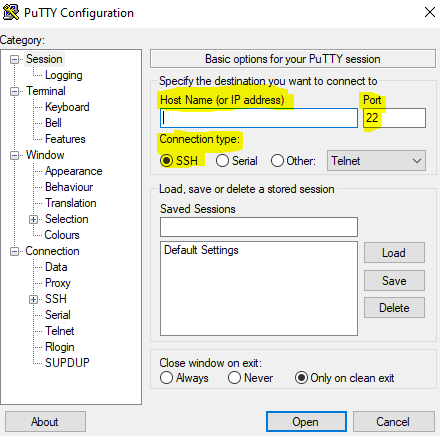Viewport: 440px width, 436px height.
Task: Open the Colours settings category
Action: pyautogui.click(x=62, y=235)
